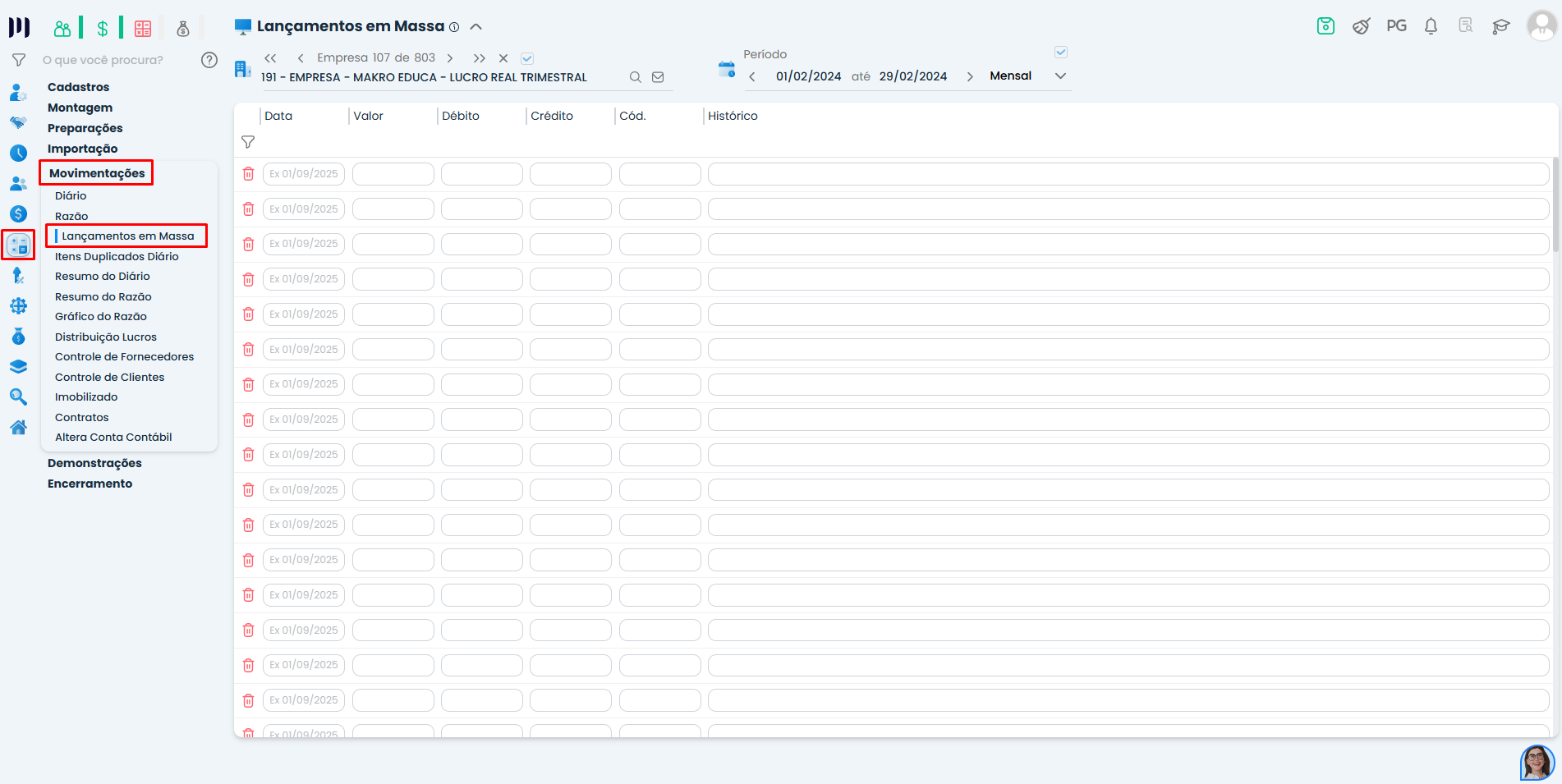Go to next company arrow
This screenshot has width=1562, height=784.
450,58
